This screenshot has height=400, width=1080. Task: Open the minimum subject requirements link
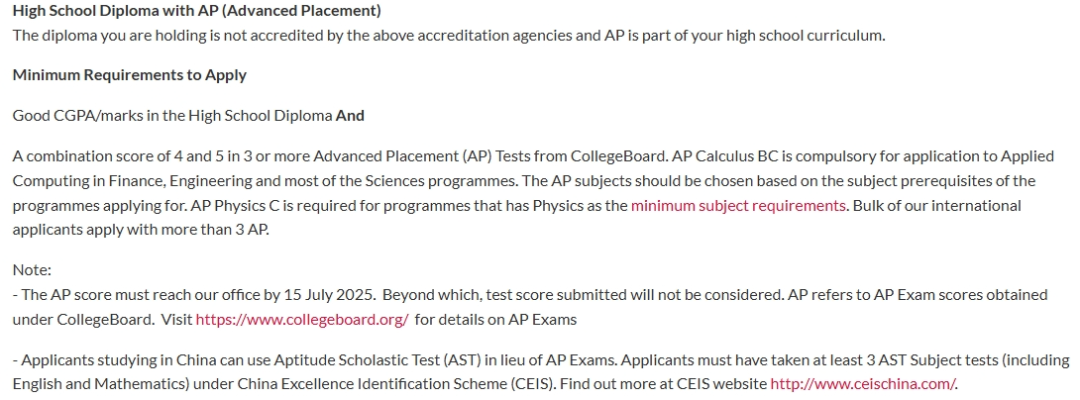pyautogui.click(x=738, y=205)
